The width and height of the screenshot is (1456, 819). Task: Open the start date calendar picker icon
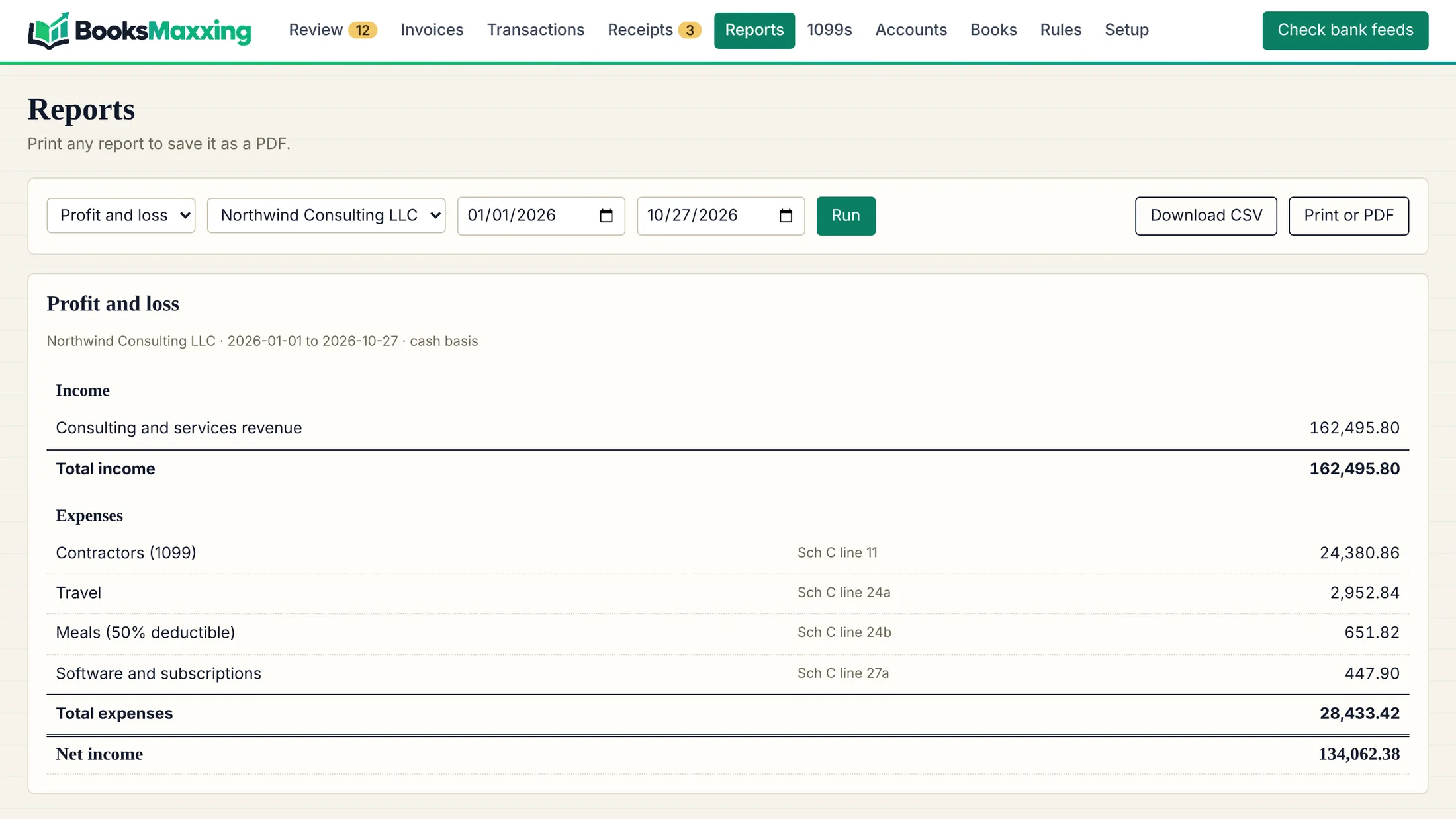click(606, 216)
